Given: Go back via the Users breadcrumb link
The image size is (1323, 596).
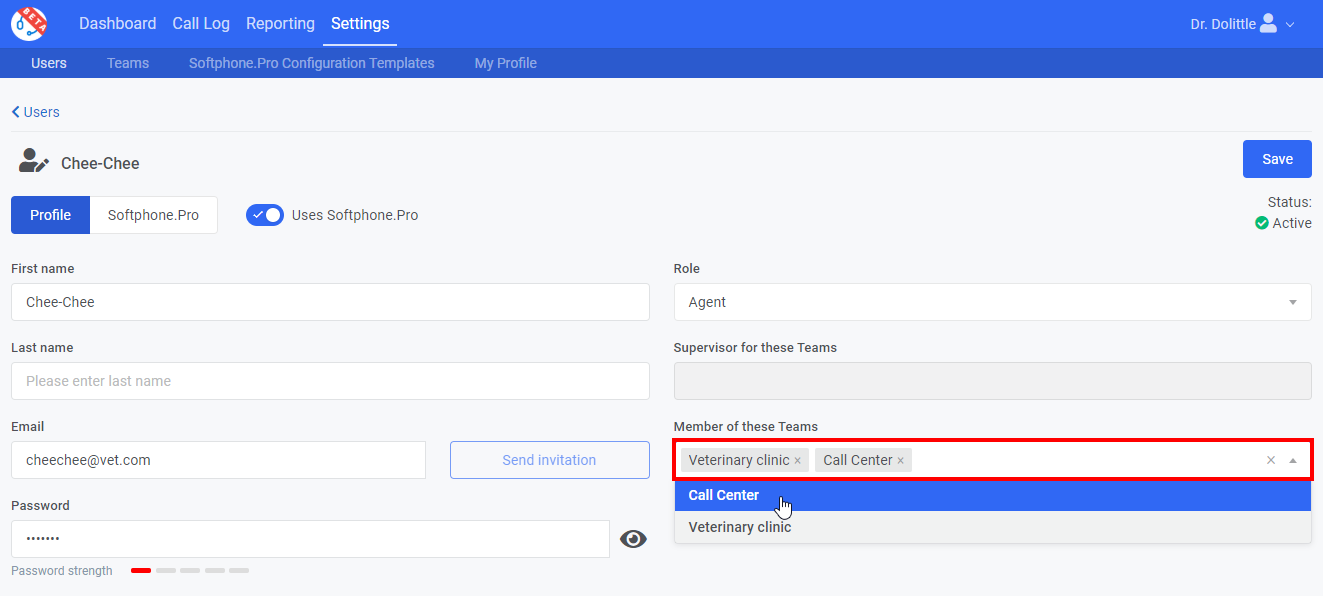Looking at the screenshot, I should [36, 112].
